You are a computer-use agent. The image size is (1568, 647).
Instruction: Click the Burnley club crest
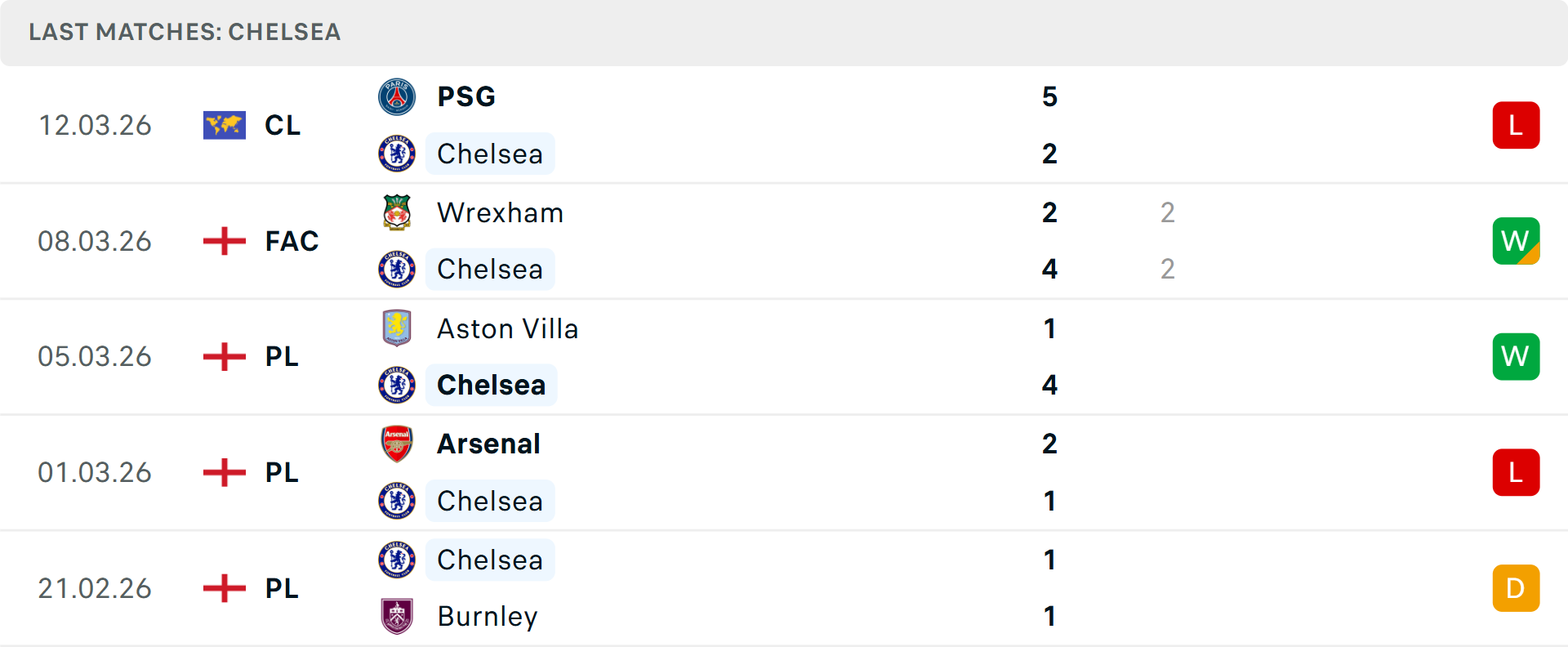click(x=397, y=616)
